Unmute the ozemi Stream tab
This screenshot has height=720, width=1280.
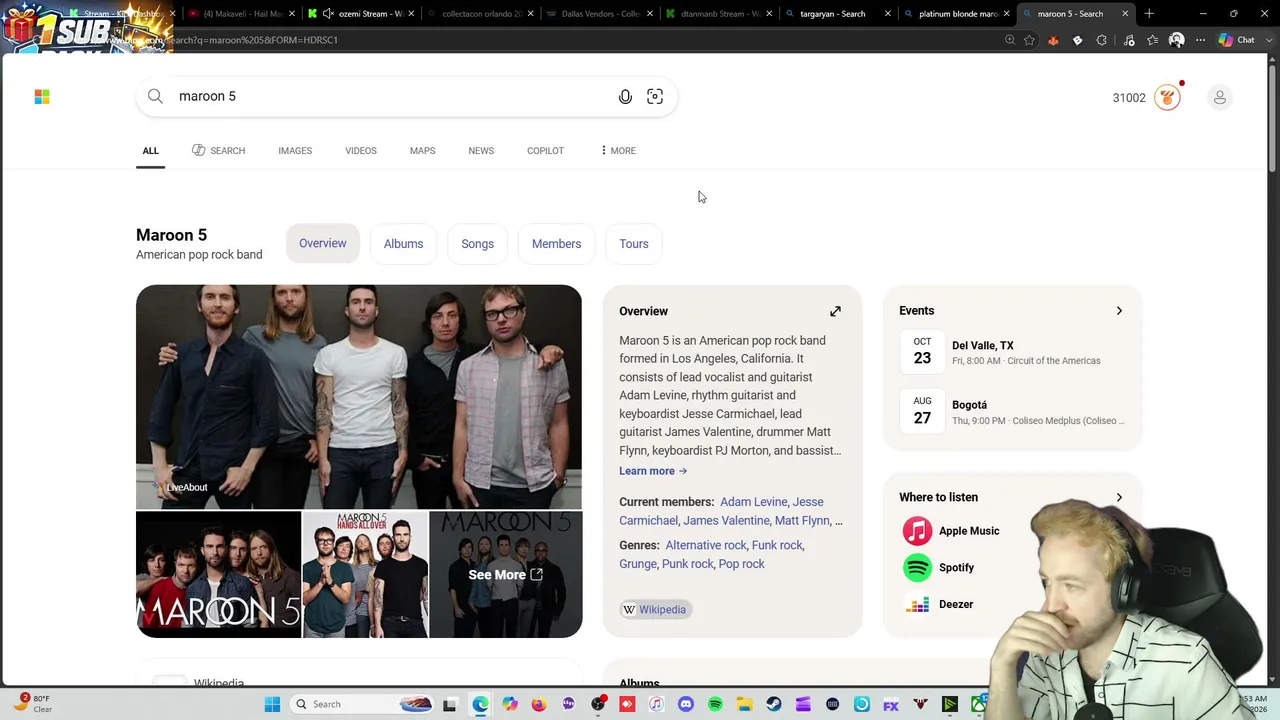point(328,14)
